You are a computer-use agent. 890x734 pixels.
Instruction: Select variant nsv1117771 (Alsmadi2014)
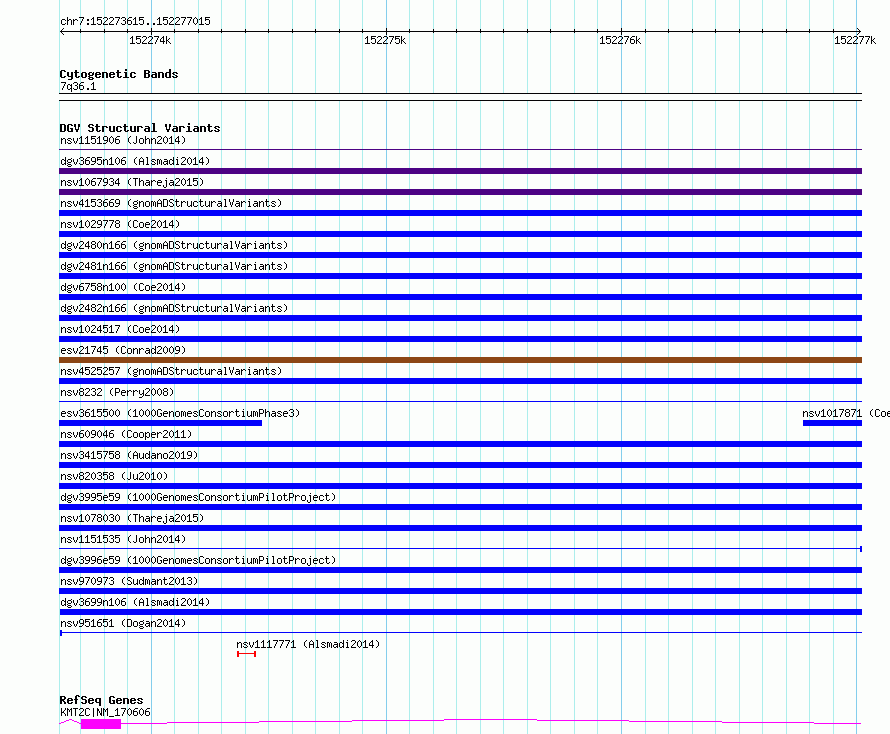308,644
